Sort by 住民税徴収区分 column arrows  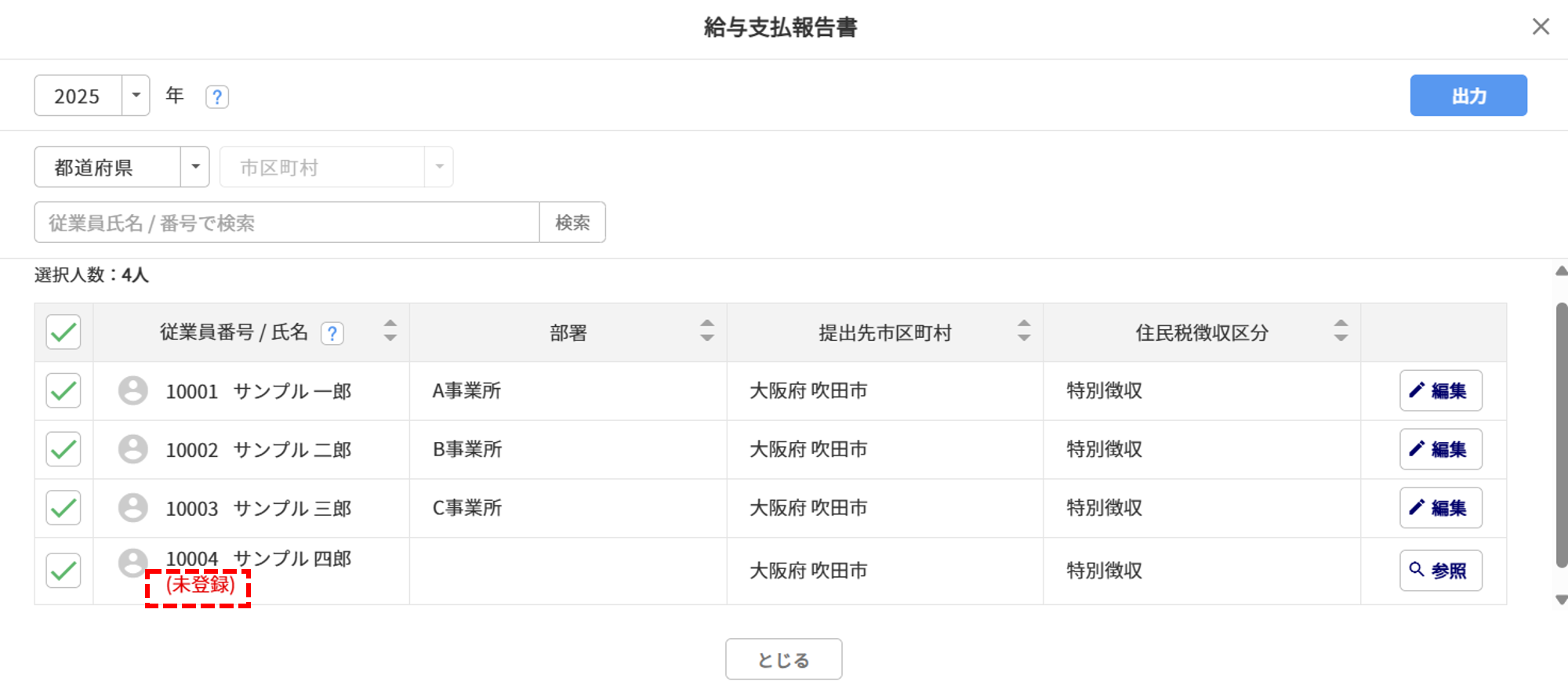coord(1341,331)
